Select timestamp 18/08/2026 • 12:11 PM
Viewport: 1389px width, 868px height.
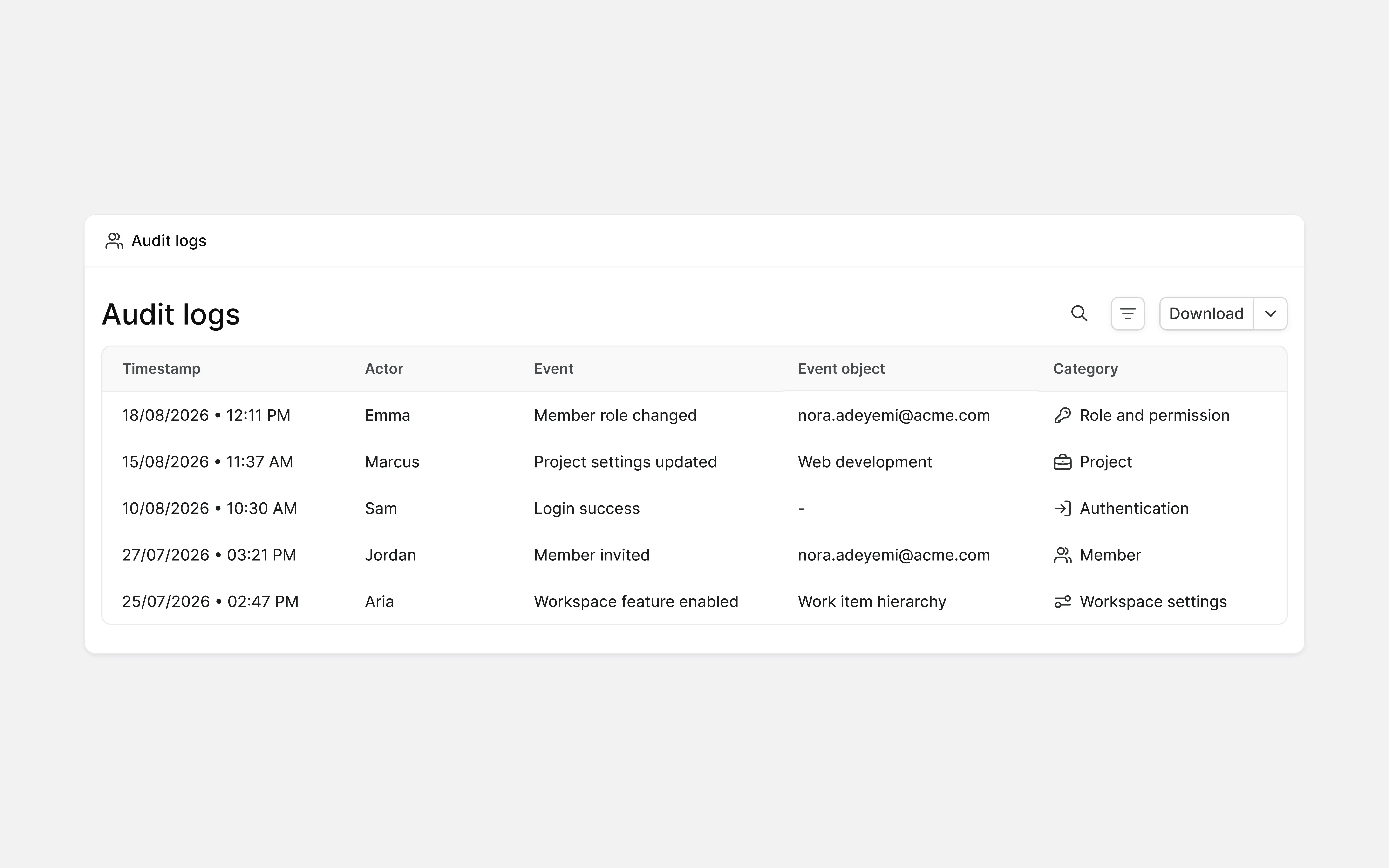click(x=207, y=415)
